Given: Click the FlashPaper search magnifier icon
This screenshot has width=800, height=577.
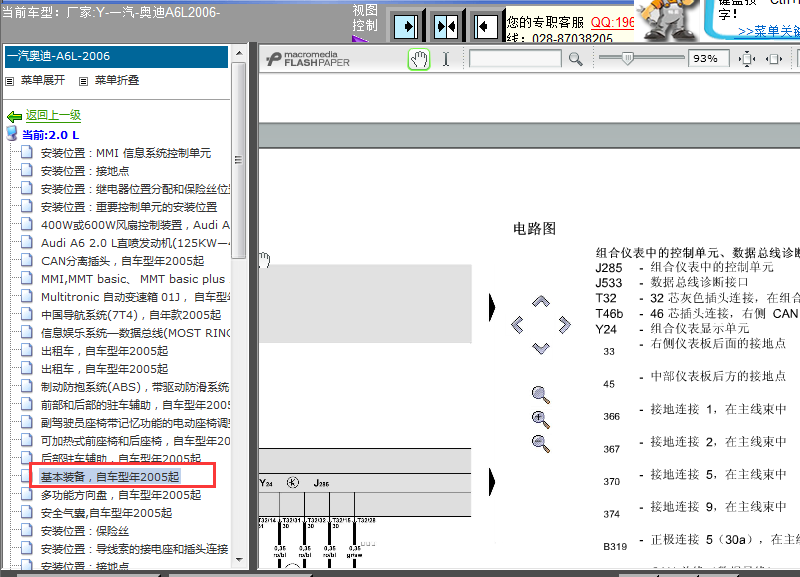Looking at the screenshot, I should tap(576, 59).
